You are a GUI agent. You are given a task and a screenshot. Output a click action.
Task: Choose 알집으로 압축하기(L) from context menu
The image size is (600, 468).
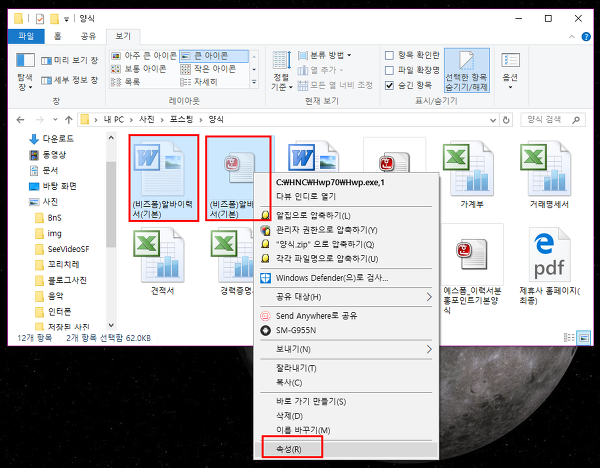346,215
